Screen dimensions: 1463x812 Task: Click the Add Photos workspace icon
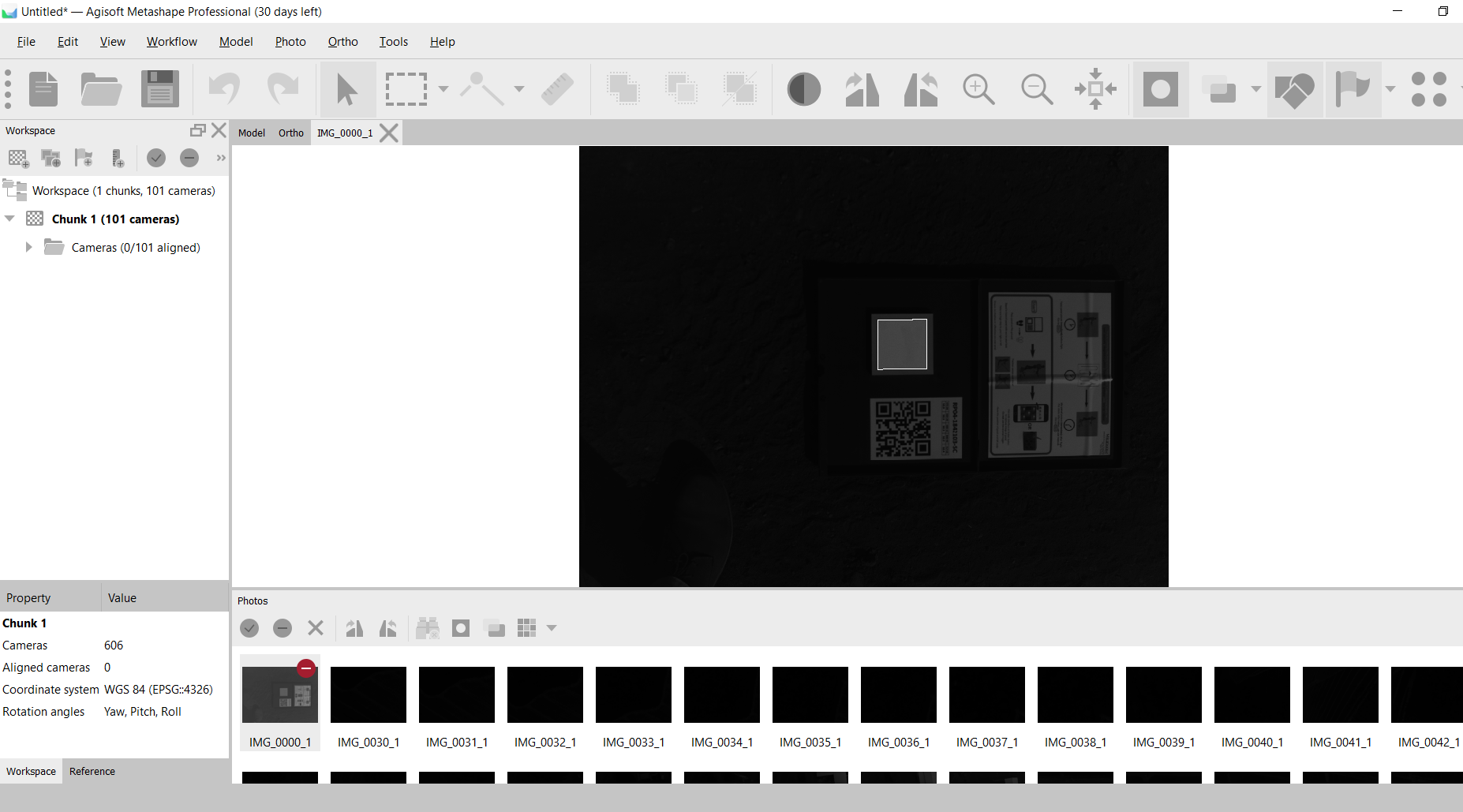coord(51,159)
